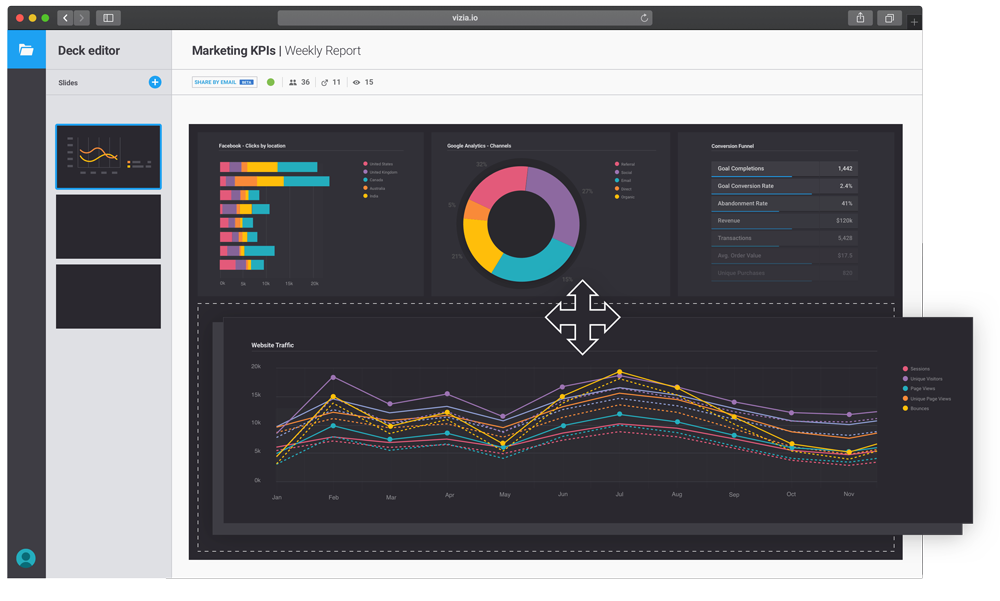
Task: Add a new slide with the plus icon
Action: coord(155,82)
